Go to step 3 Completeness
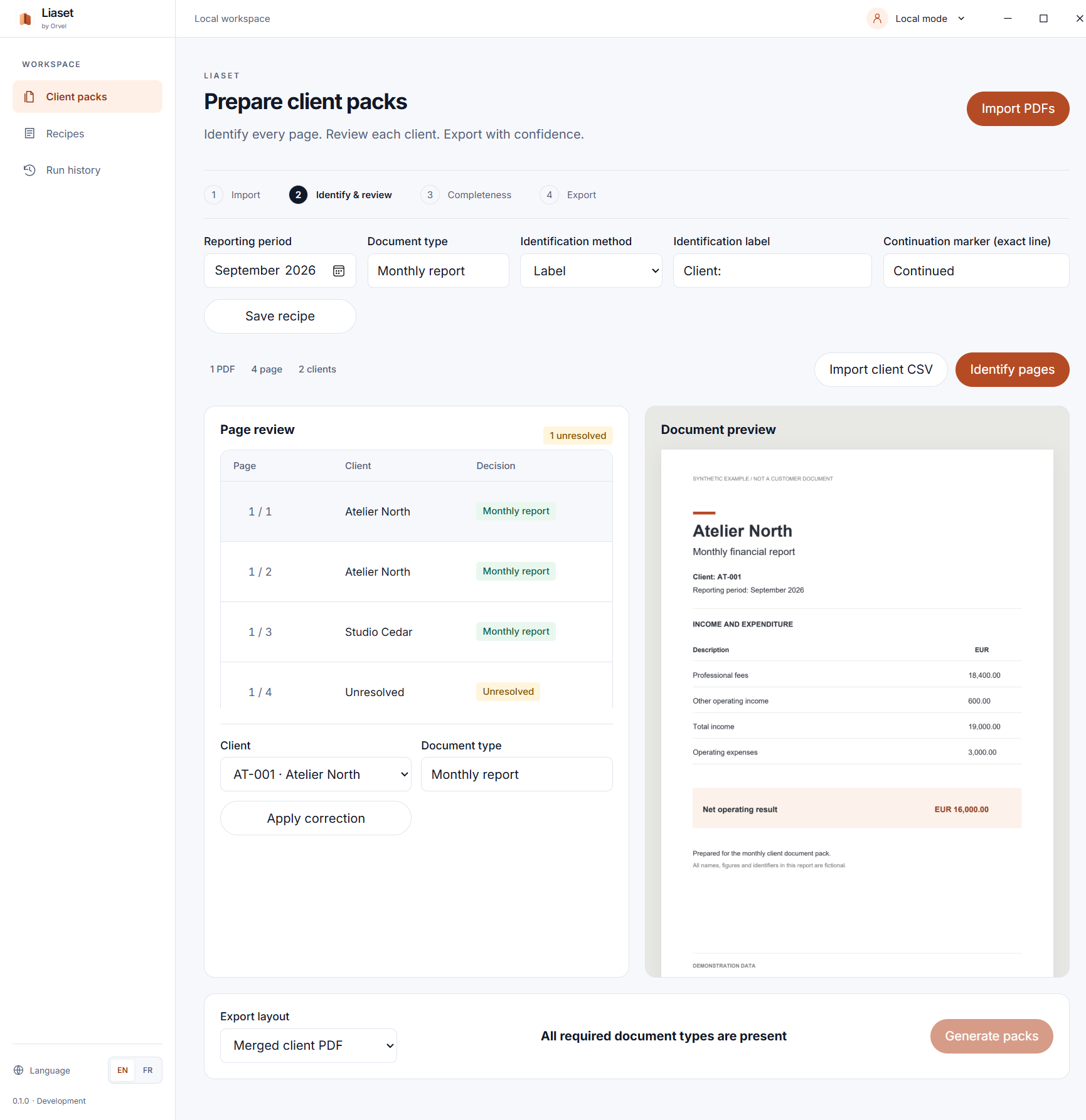Screen dimensions: 1086x1120 [x=466, y=195]
